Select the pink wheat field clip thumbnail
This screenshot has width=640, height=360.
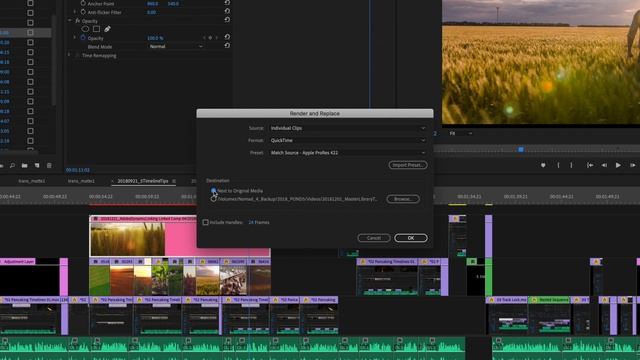tap(127, 239)
